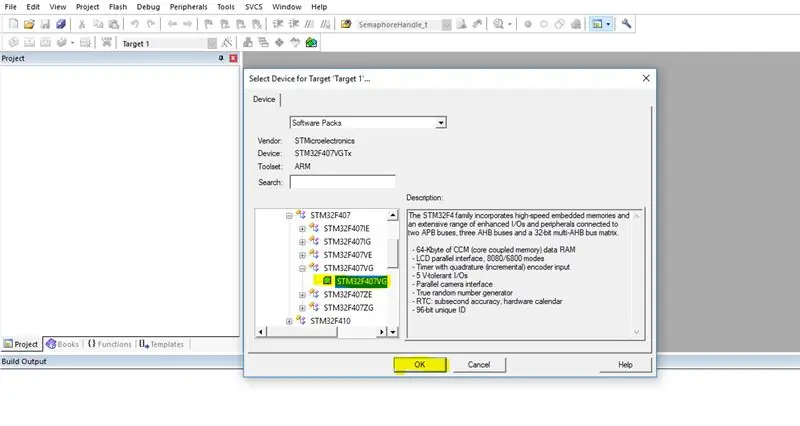This screenshot has width=800, height=426.
Task: Expand the STM32F410 node
Action: pyautogui.click(x=289, y=321)
